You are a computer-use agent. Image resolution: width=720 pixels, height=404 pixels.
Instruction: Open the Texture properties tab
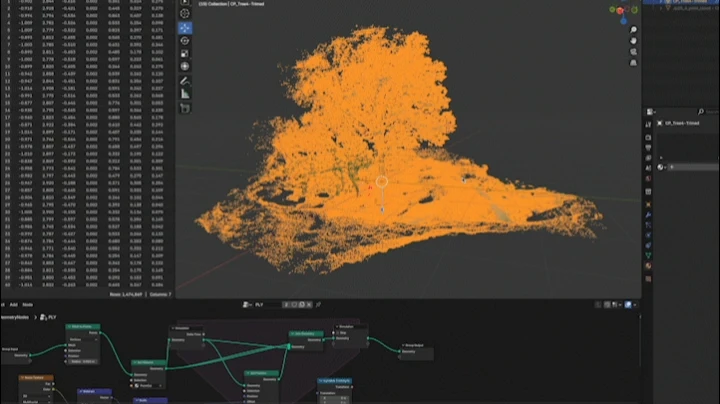(x=648, y=279)
